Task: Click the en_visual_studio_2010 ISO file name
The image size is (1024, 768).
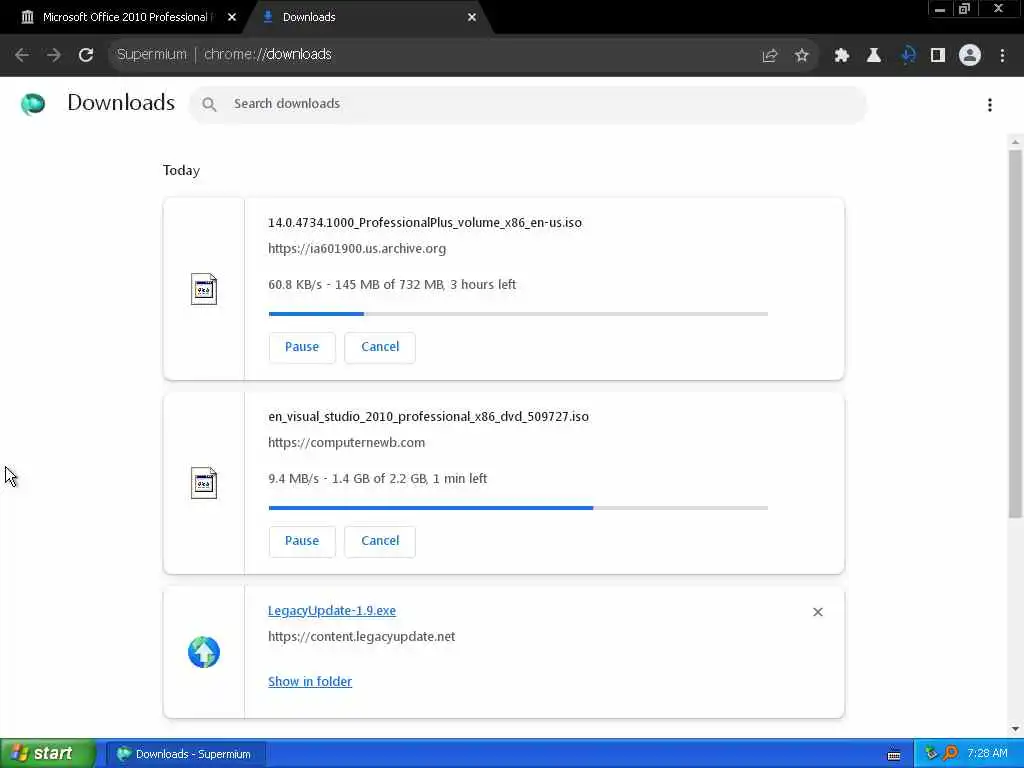Action: click(x=428, y=417)
